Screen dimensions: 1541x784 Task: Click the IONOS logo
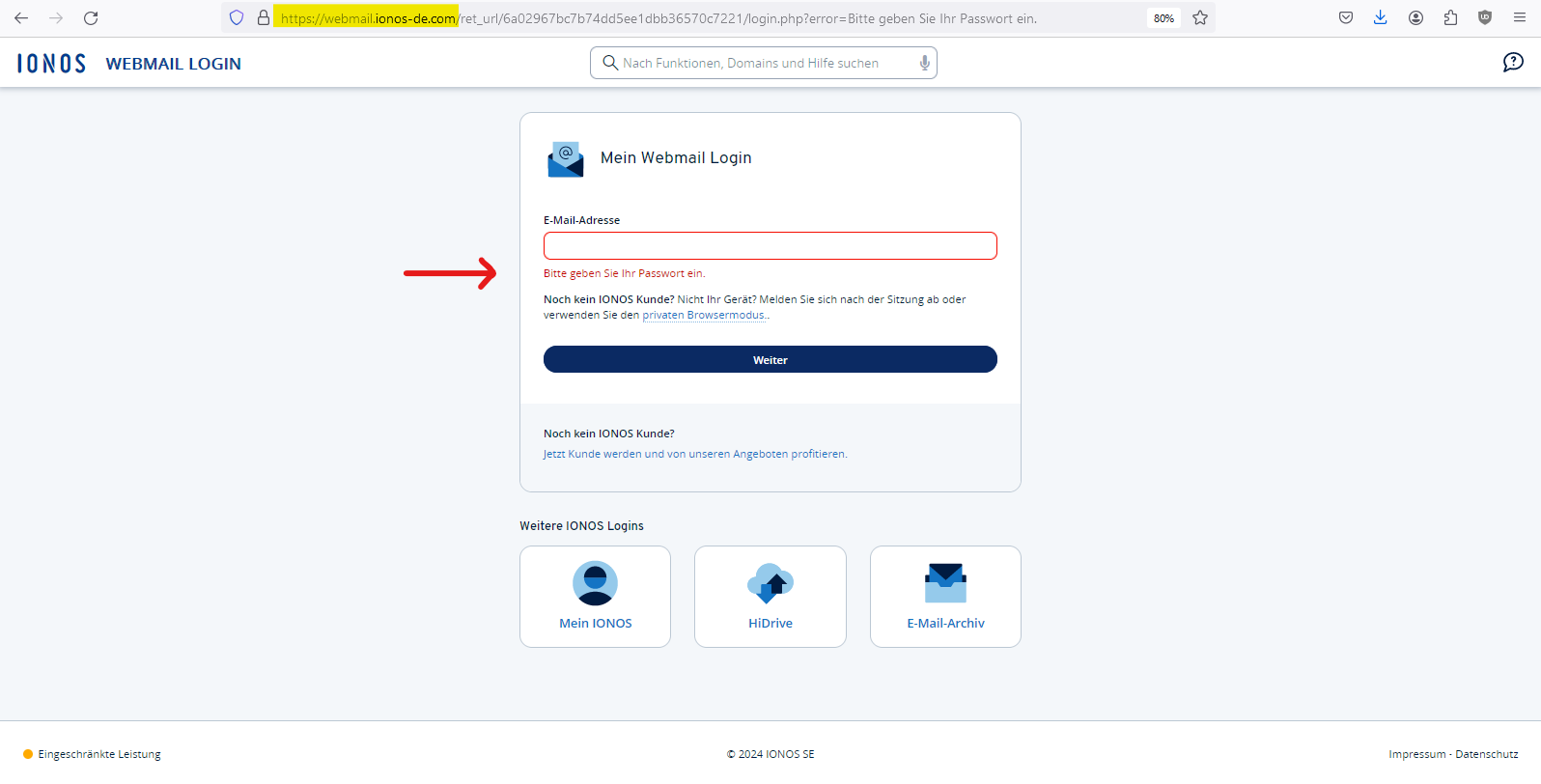(x=52, y=64)
